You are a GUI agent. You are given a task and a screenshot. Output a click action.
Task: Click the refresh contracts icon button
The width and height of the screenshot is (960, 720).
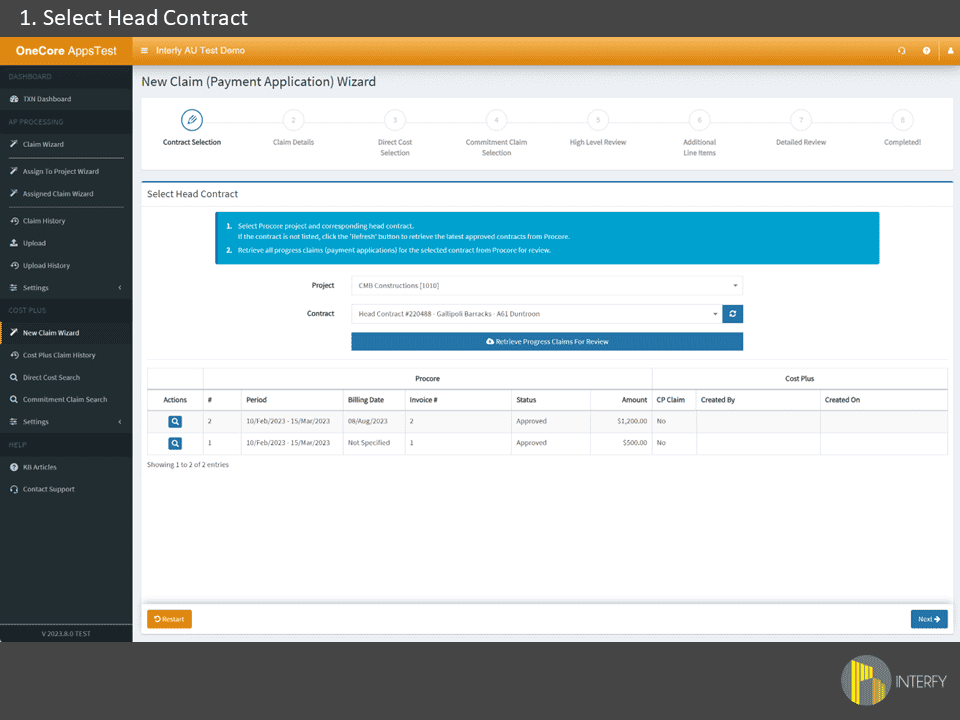733,314
